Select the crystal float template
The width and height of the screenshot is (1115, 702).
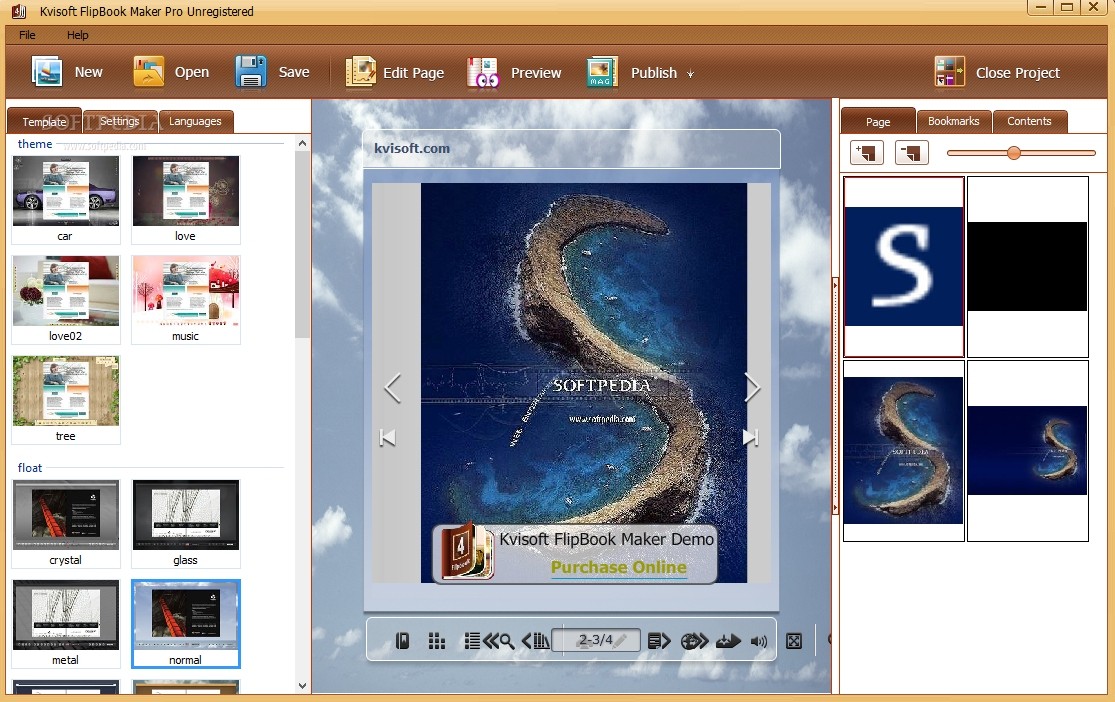click(65, 523)
